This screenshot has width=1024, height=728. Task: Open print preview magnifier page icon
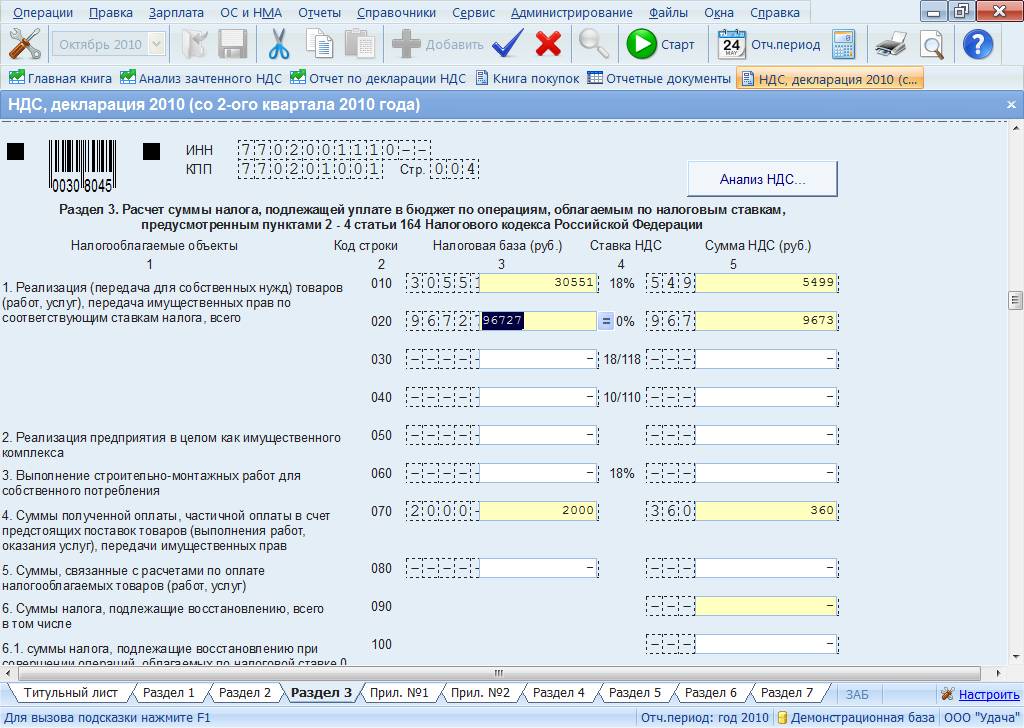(932, 44)
